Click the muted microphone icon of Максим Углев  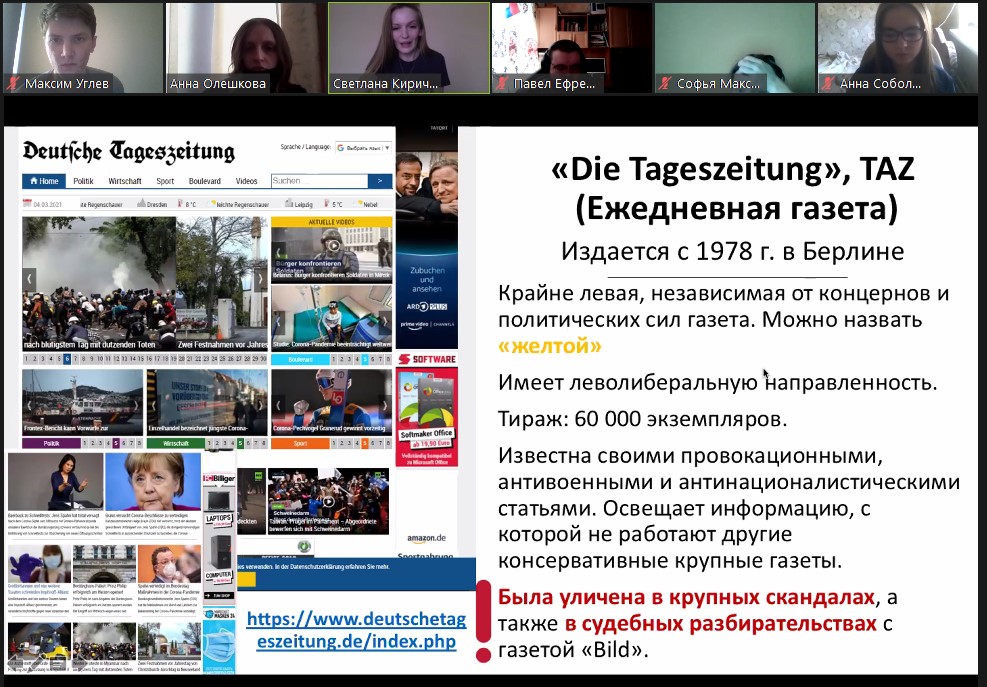pos(13,84)
